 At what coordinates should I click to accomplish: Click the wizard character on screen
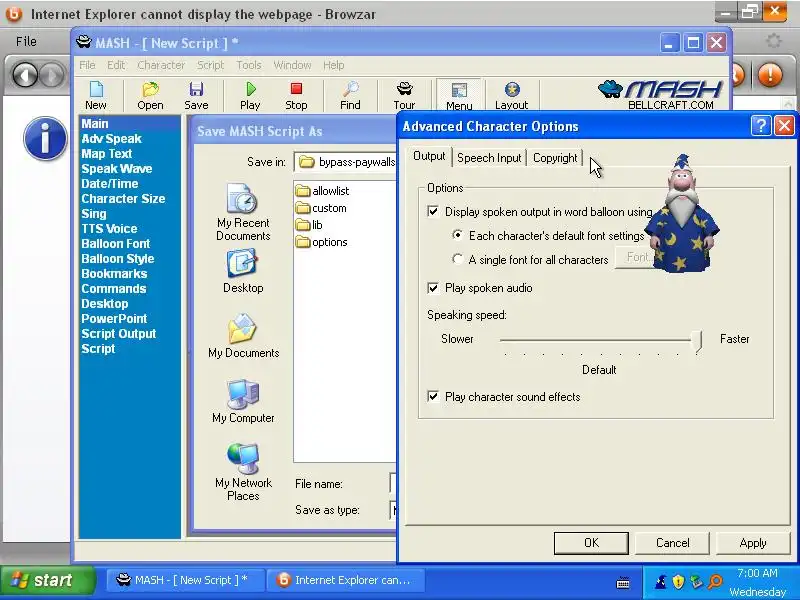click(x=682, y=214)
